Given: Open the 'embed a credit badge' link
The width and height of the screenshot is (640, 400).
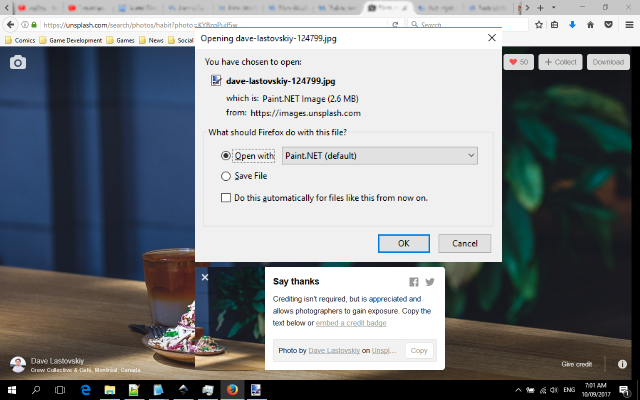Looking at the screenshot, I should point(351,323).
